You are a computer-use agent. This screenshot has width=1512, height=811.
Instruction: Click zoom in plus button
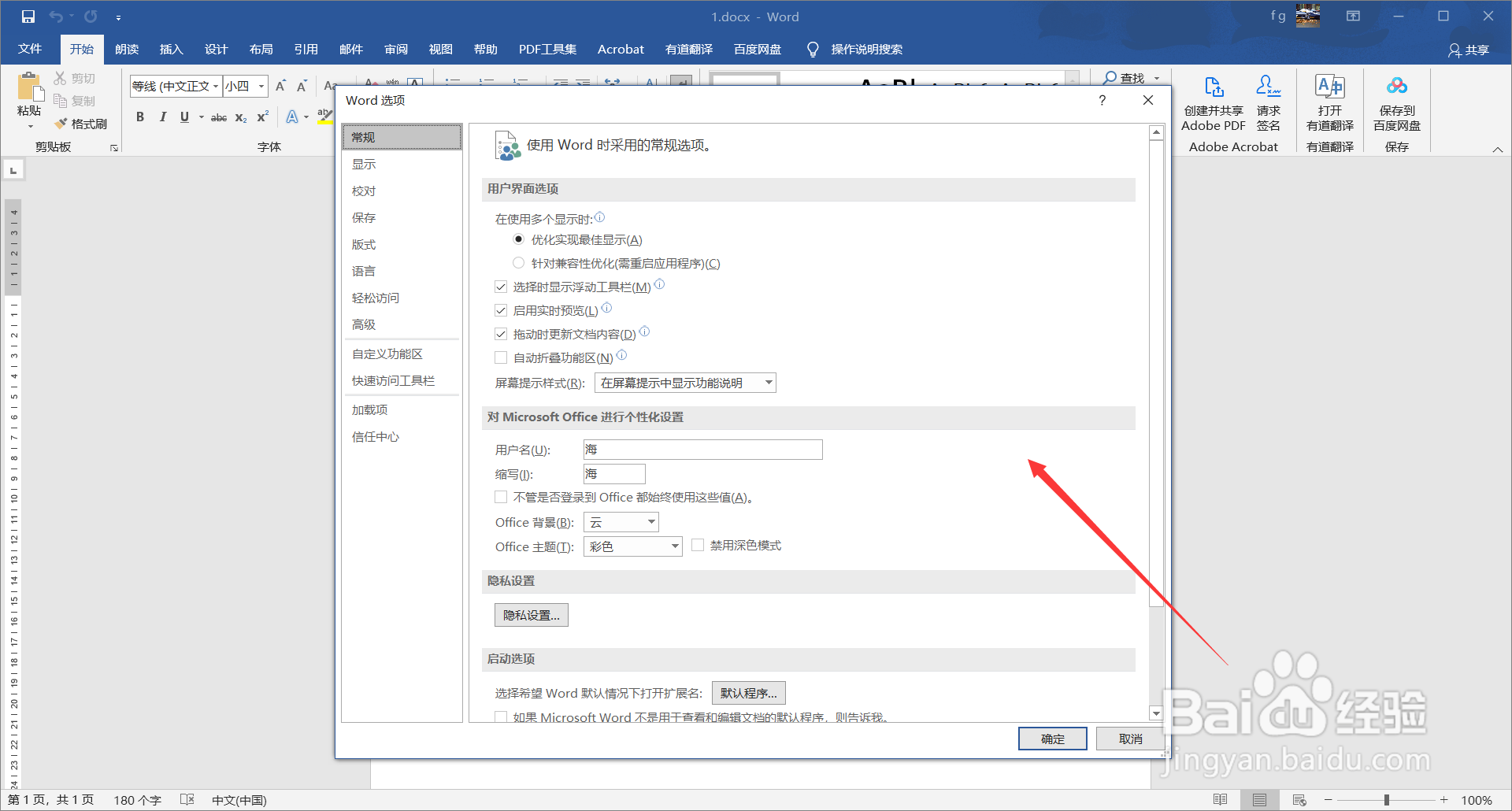(x=1444, y=800)
